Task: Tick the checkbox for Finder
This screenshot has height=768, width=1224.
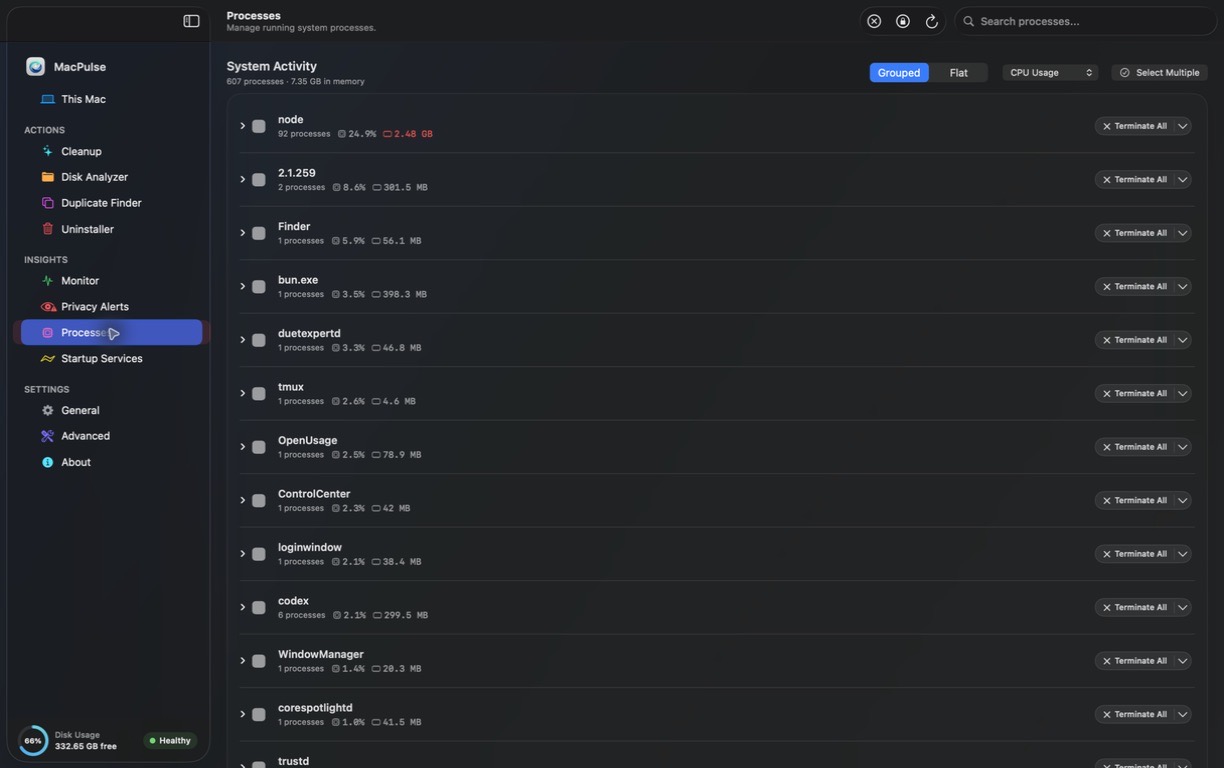Action: pyautogui.click(x=258, y=233)
